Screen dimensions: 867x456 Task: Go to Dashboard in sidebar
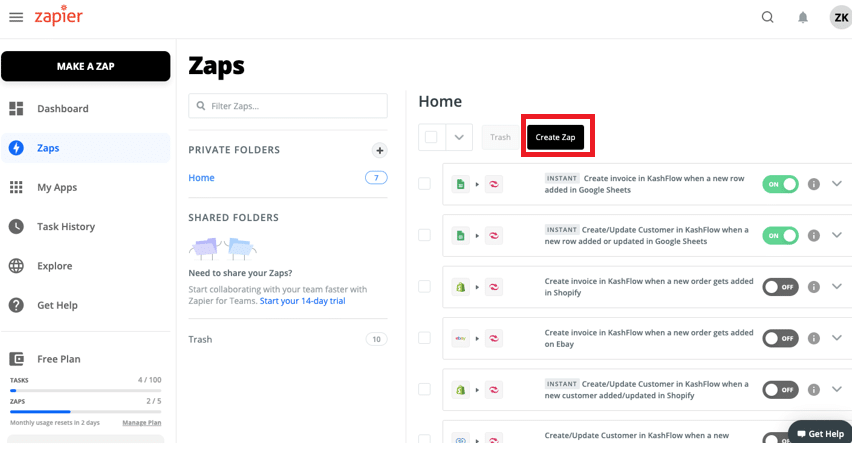point(62,109)
